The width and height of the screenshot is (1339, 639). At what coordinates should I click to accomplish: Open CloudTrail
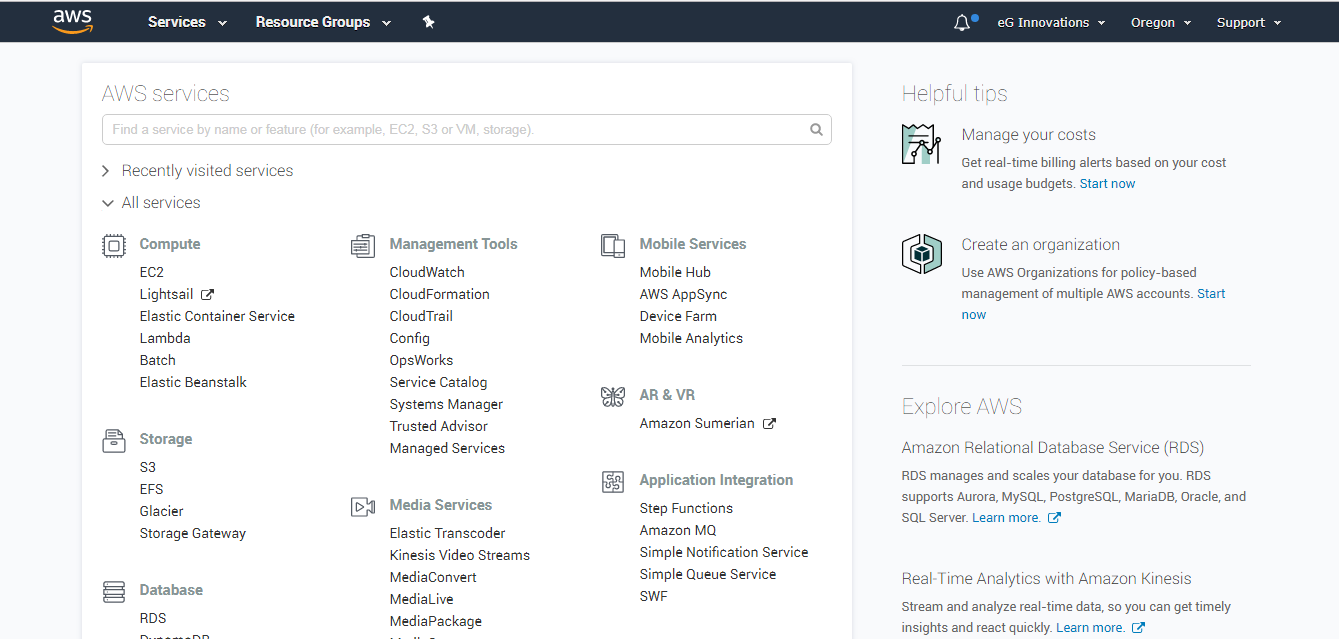pos(421,316)
